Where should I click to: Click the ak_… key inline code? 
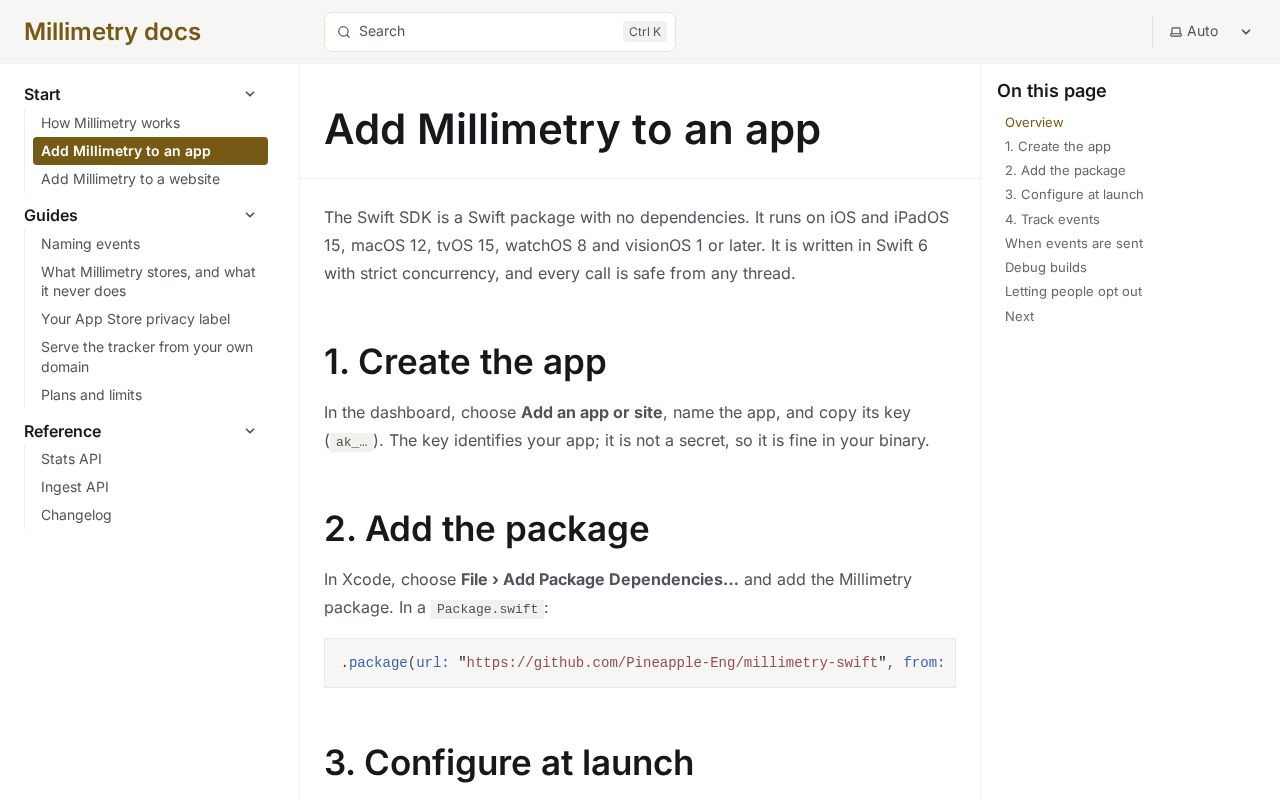pos(351,442)
